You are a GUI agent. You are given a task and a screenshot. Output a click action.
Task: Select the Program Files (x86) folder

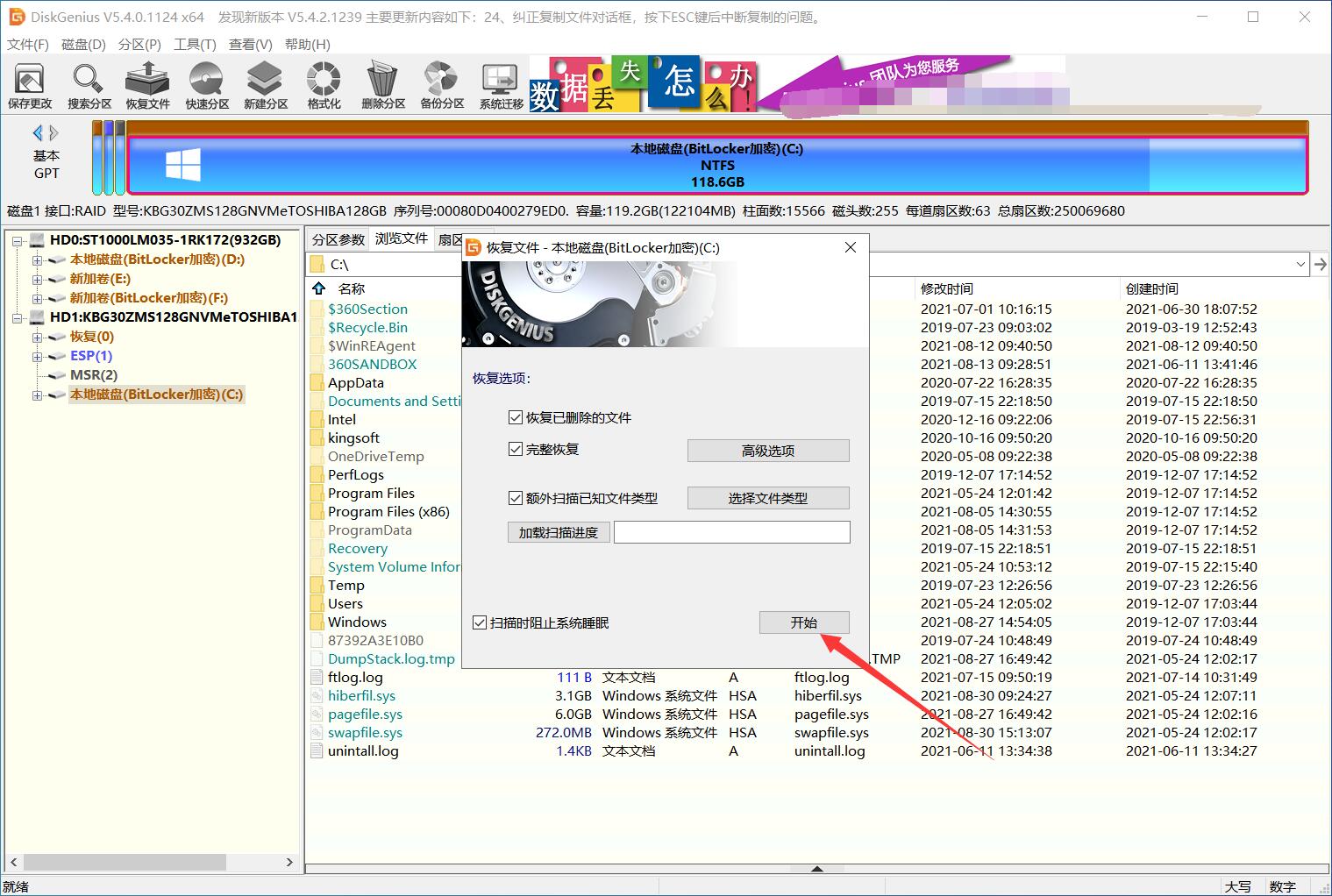click(x=388, y=511)
